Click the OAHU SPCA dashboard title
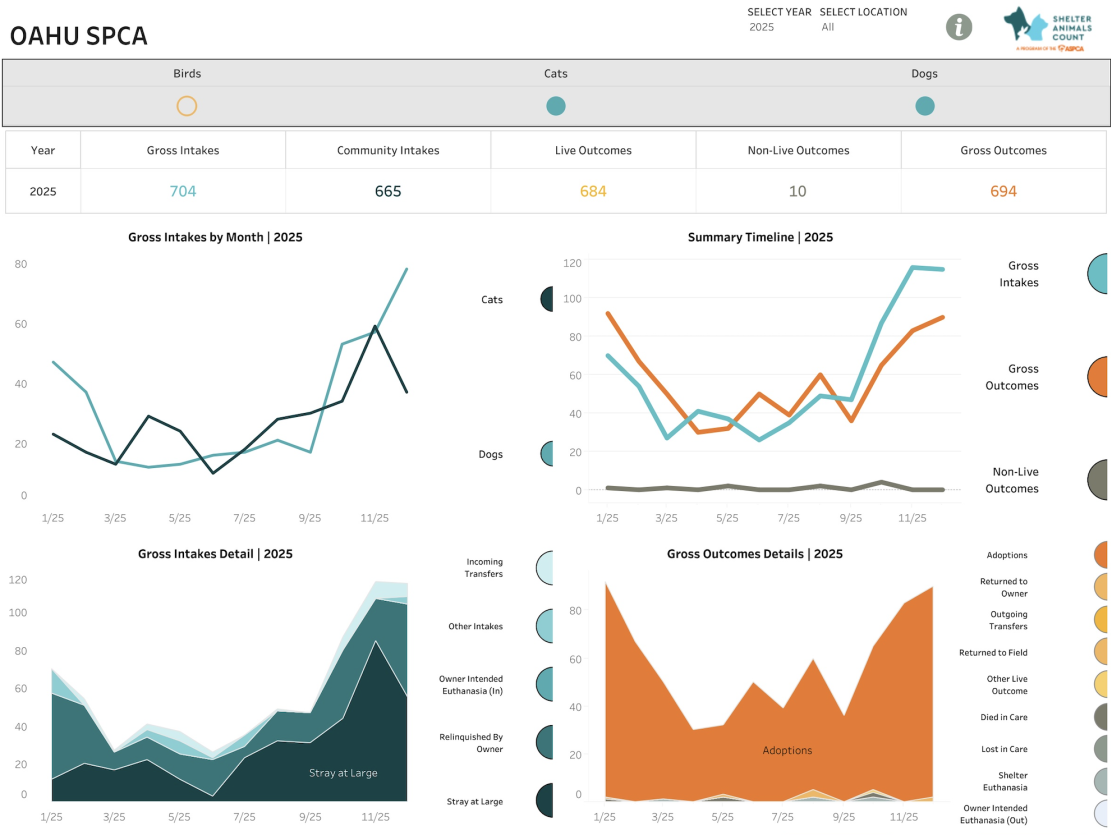Image resolution: width=1111 pixels, height=835 pixels. coord(79,36)
